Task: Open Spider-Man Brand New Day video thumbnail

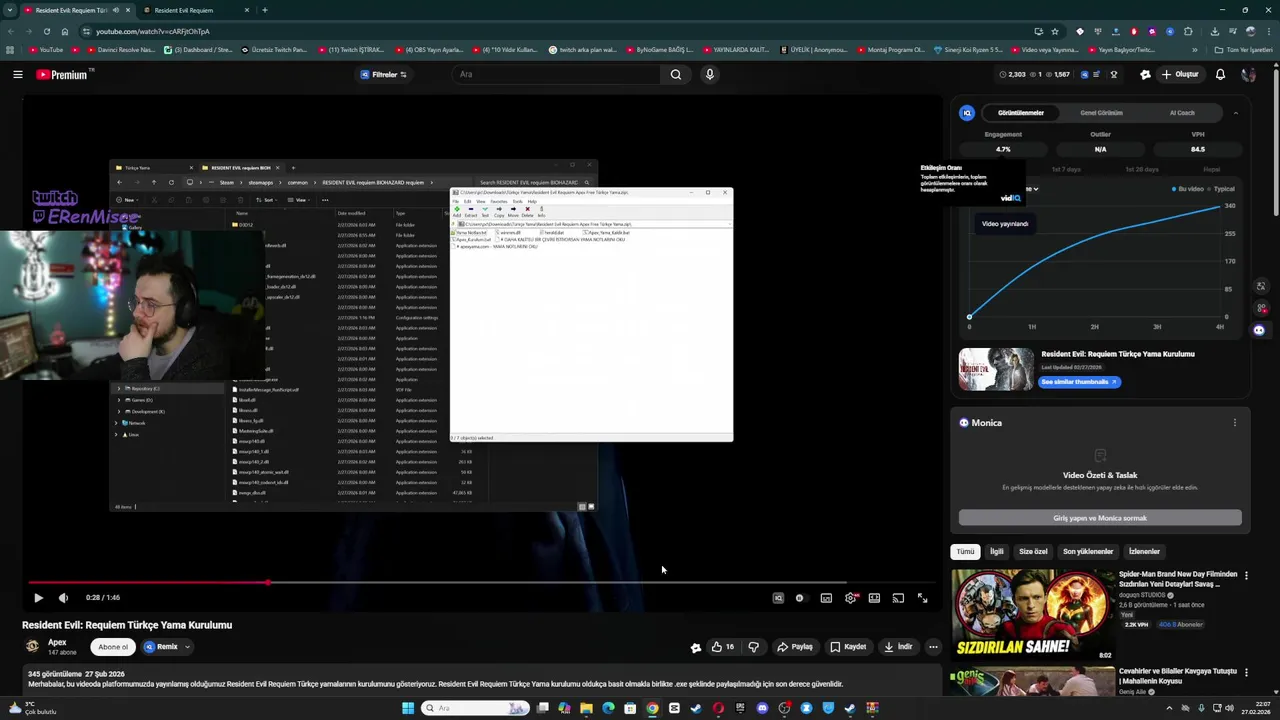Action: click(1033, 615)
